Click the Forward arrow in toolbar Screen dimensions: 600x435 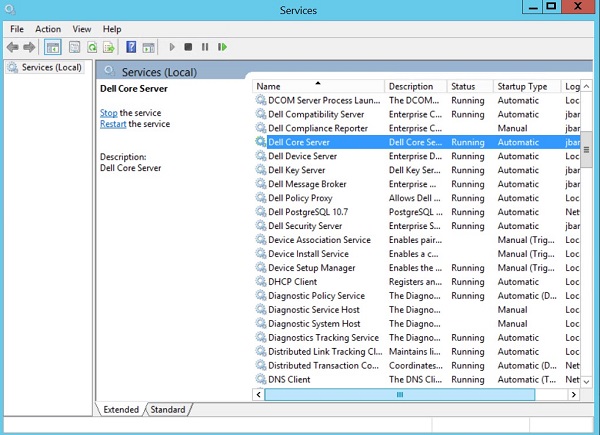(28, 47)
